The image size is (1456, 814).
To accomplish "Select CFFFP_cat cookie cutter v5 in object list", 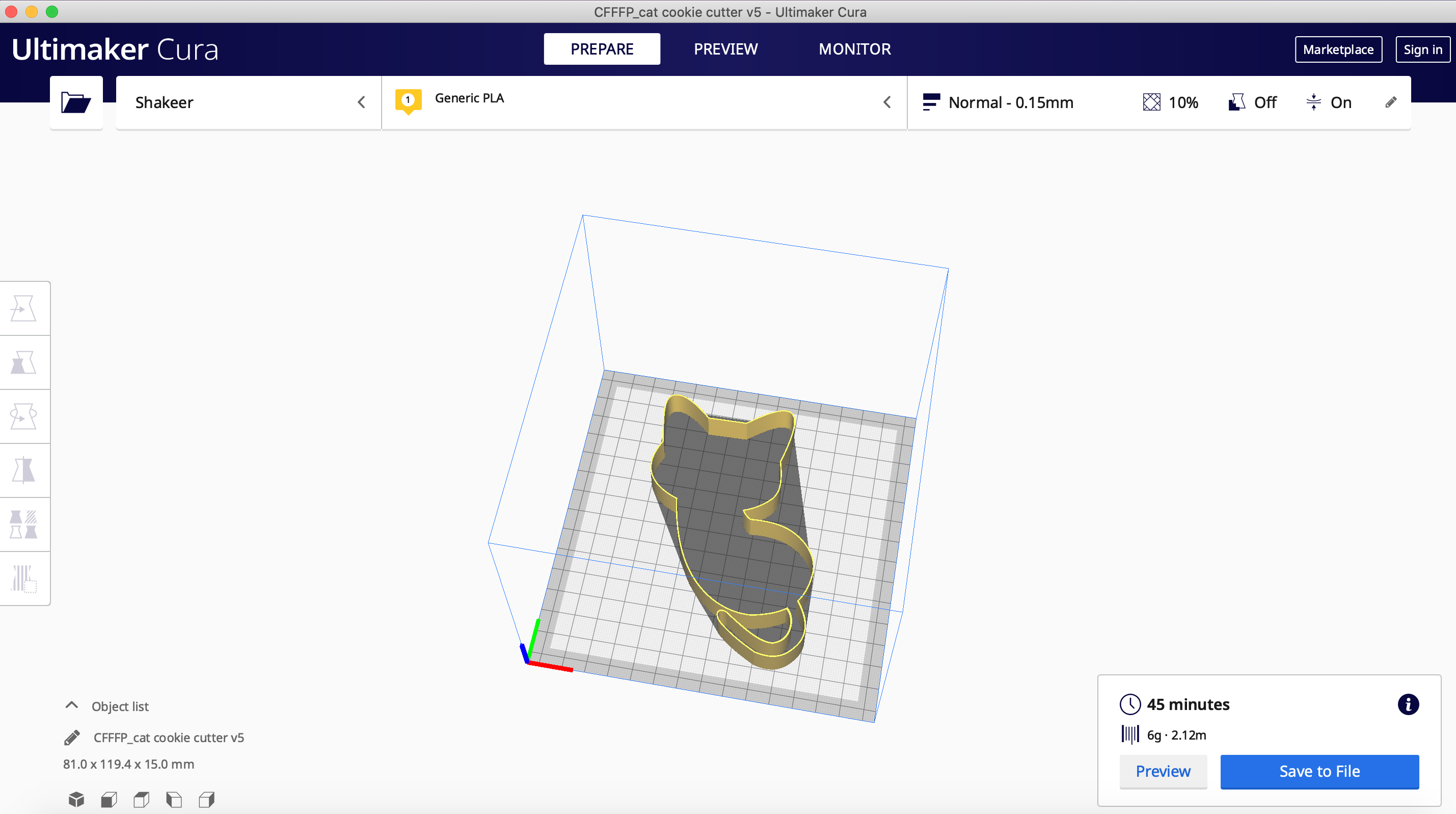I will pos(169,738).
